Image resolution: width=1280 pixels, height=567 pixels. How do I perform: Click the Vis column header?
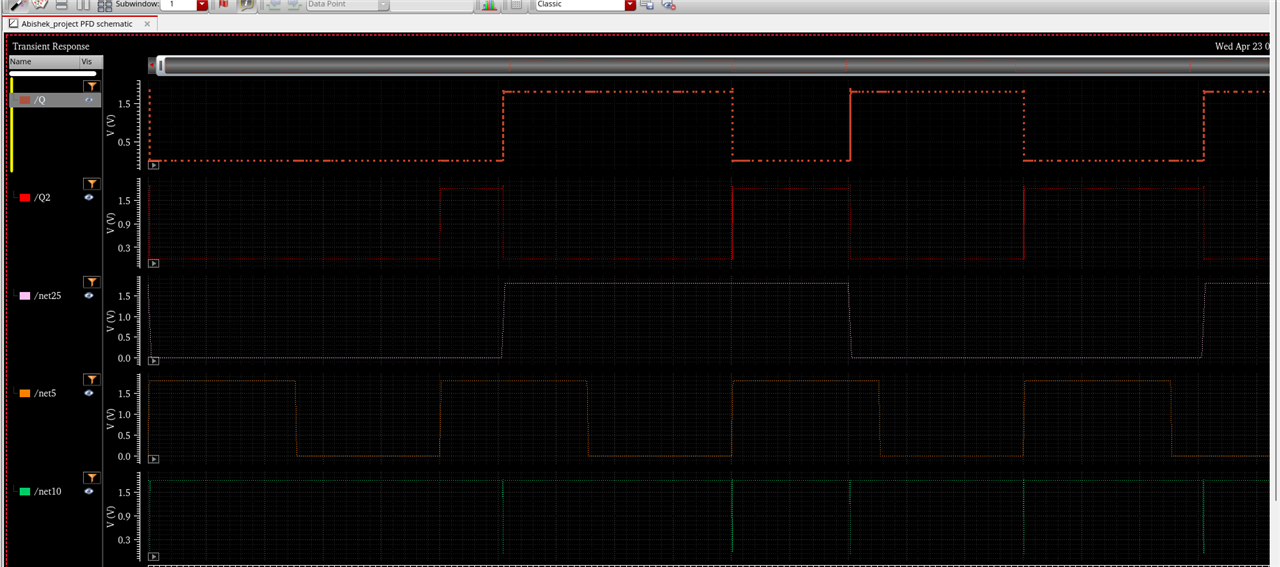pyautogui.click(x=88, y=62)
